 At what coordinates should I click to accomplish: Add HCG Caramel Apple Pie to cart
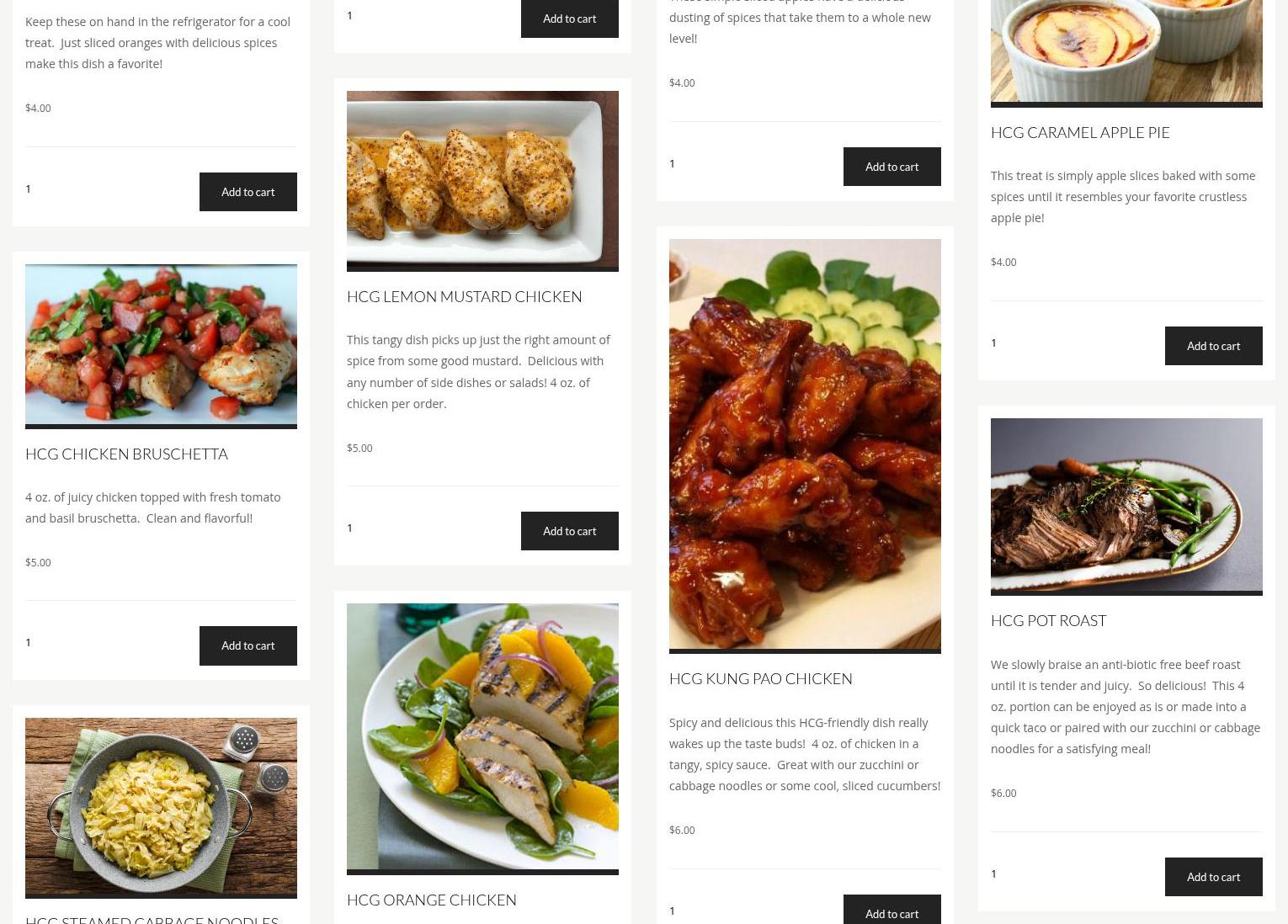[x=1213, y=346]
